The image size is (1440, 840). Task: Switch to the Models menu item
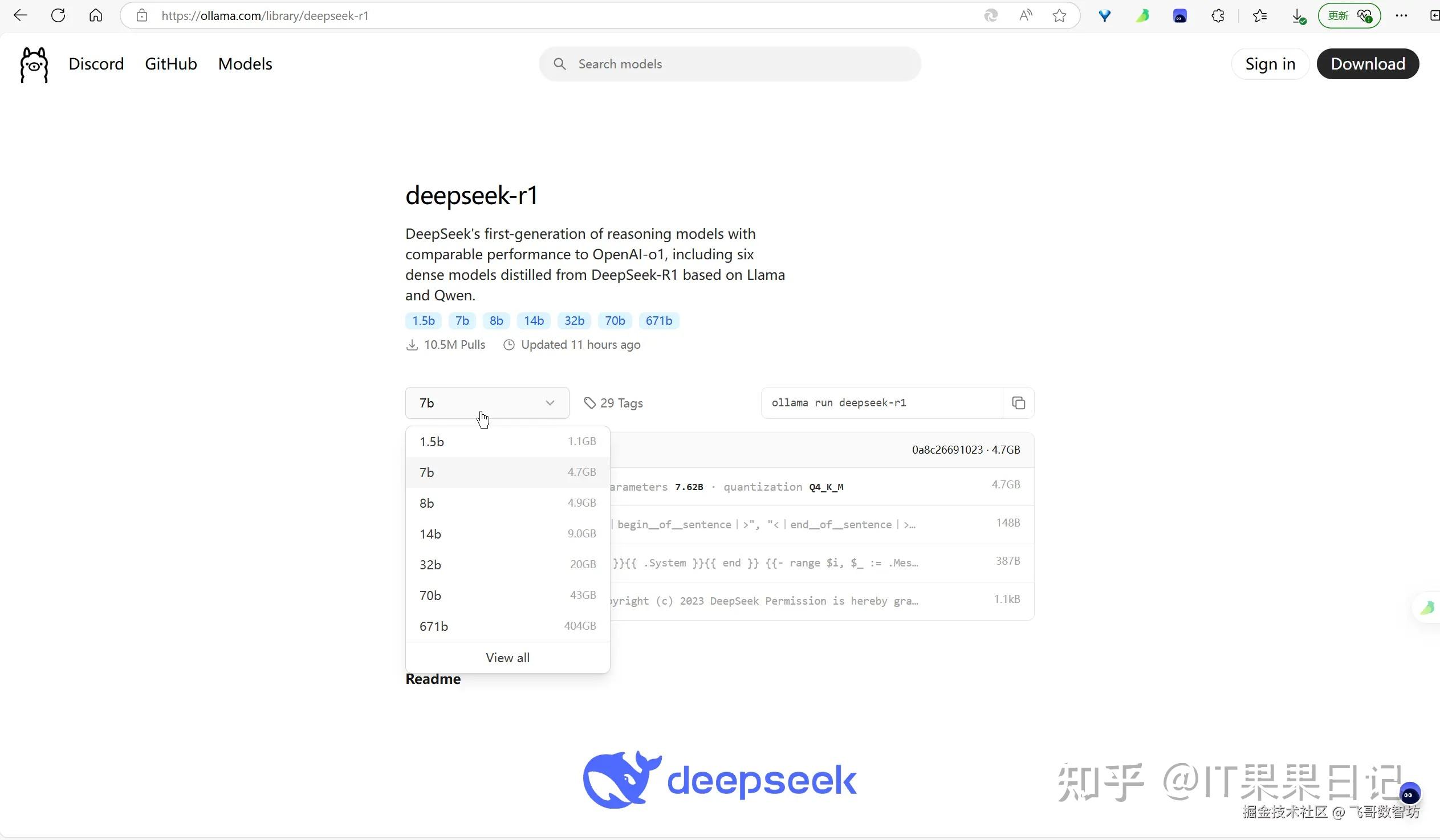pos(245,64)
